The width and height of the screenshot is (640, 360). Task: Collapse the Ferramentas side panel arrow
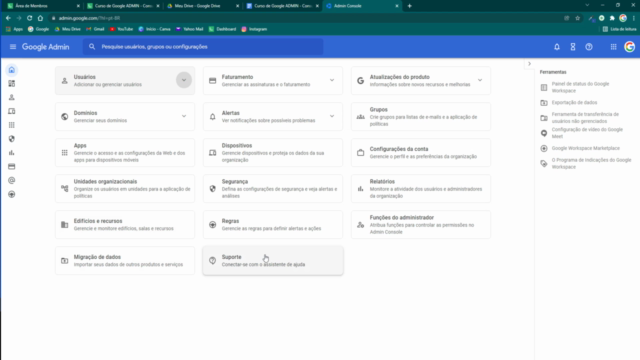tap(529, 64)
